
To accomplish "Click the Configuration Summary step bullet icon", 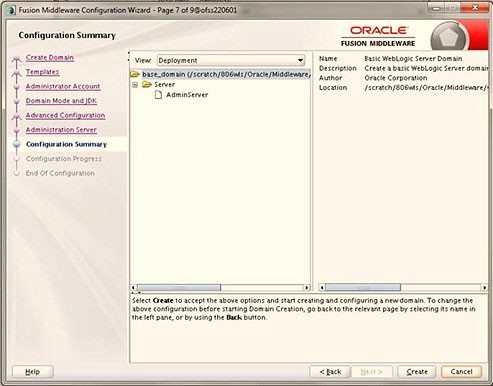I will [16, 144].
